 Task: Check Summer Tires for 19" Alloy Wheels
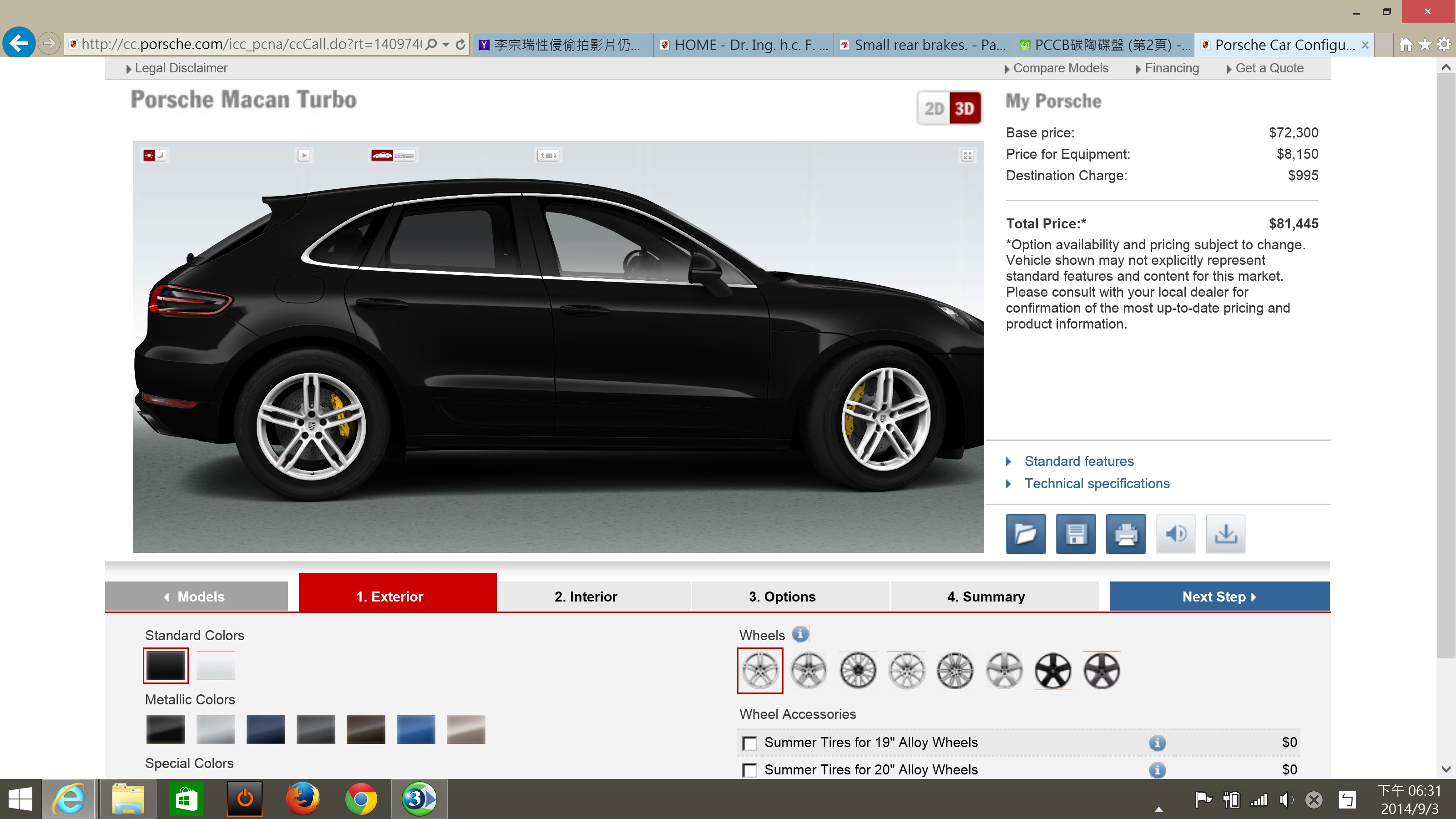[x=750, y=743]
